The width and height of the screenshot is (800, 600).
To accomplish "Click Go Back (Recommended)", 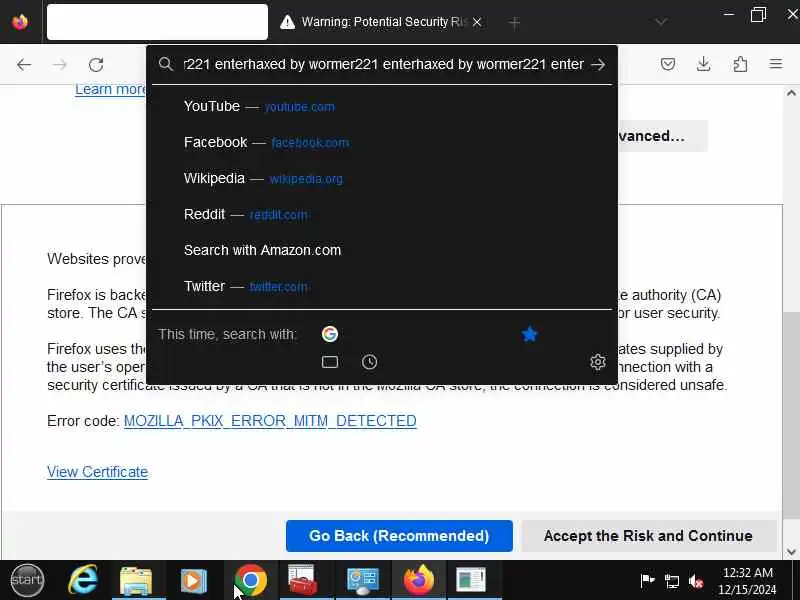I will [x=399, y=536].
